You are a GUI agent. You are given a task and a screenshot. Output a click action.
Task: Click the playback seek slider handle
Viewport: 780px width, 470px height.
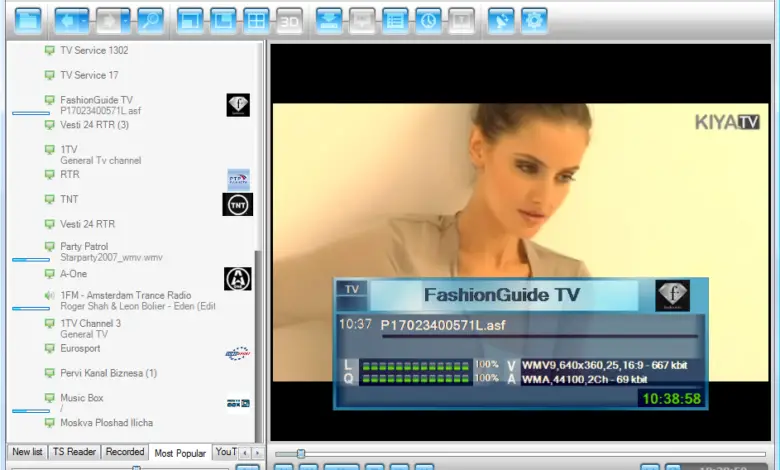(x=300, y=454)
